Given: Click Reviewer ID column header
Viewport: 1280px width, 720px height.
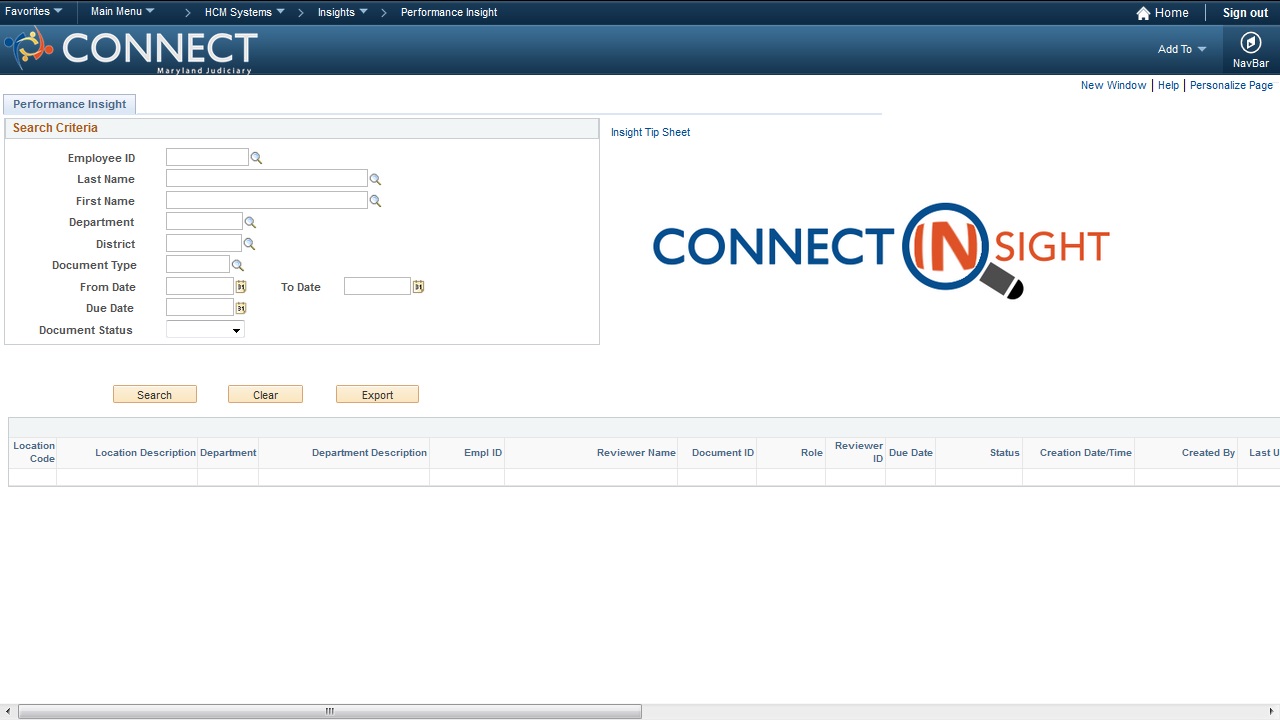Looking at the screenshot, I should (859, 452).
